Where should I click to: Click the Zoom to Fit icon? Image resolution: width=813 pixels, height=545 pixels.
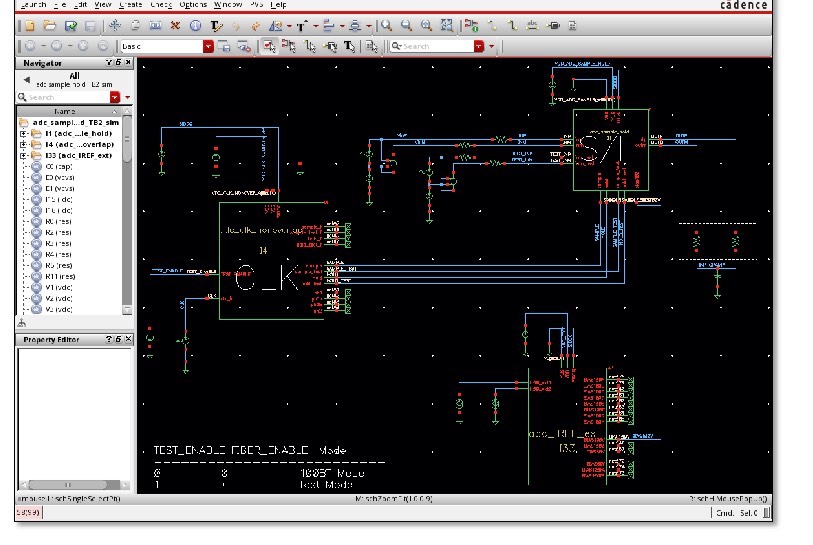426,25
